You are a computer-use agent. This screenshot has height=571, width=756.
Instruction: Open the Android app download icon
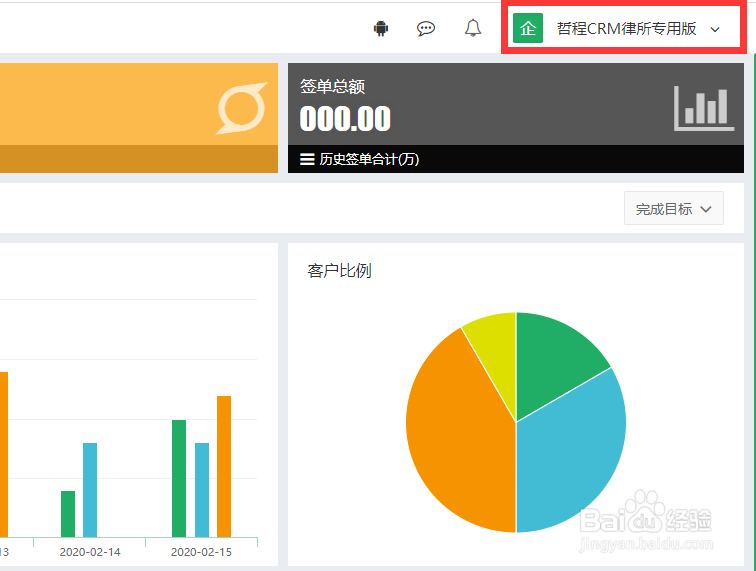coord(381,28)
